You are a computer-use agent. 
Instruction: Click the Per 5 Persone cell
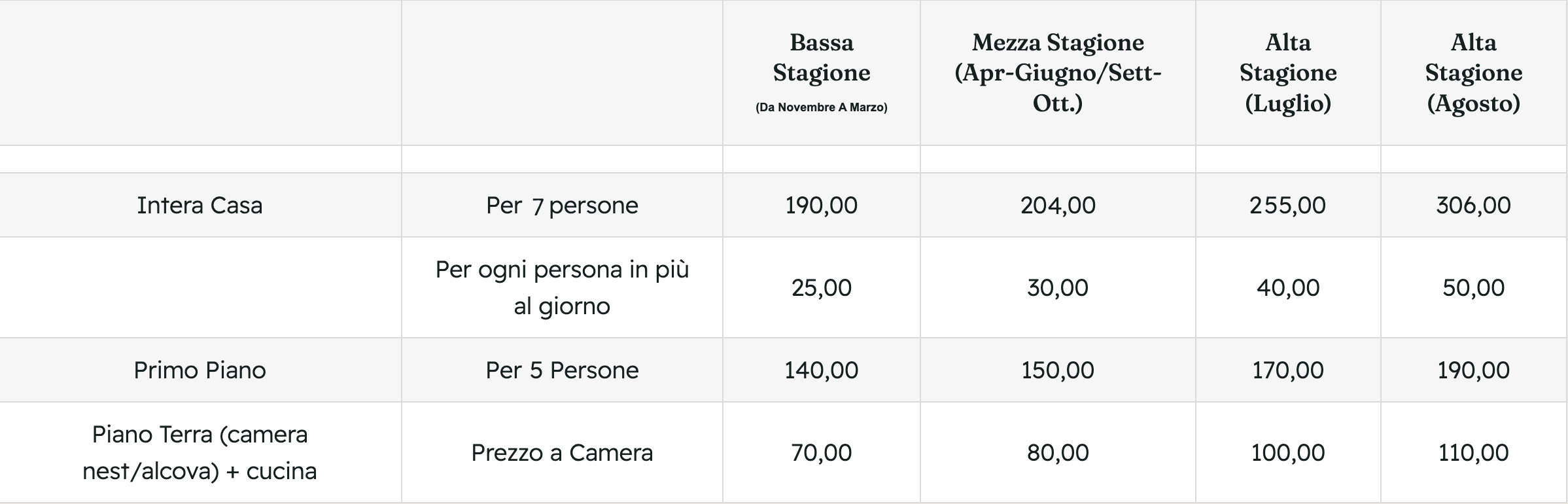pos(562,370)
